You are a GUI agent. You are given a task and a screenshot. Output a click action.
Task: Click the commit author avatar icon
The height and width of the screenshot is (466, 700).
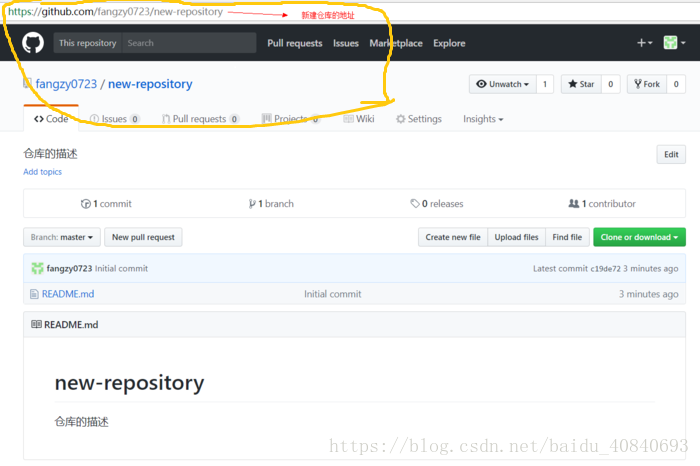(x=37, y=268)
